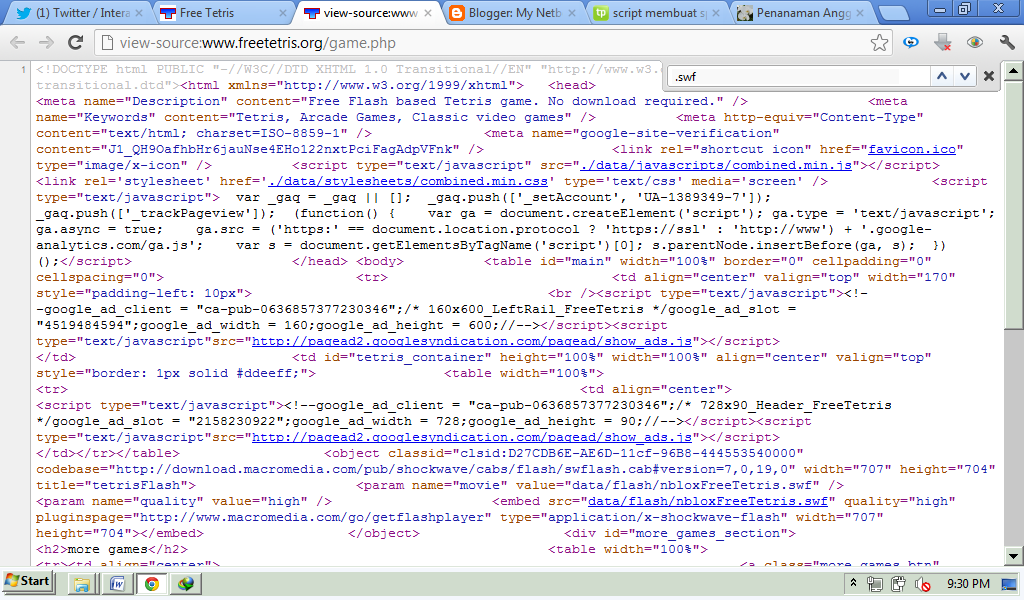Close the script membuat tab
Image resolution: width=1024 pixels, height=600 pixels.
click(716, 13)
